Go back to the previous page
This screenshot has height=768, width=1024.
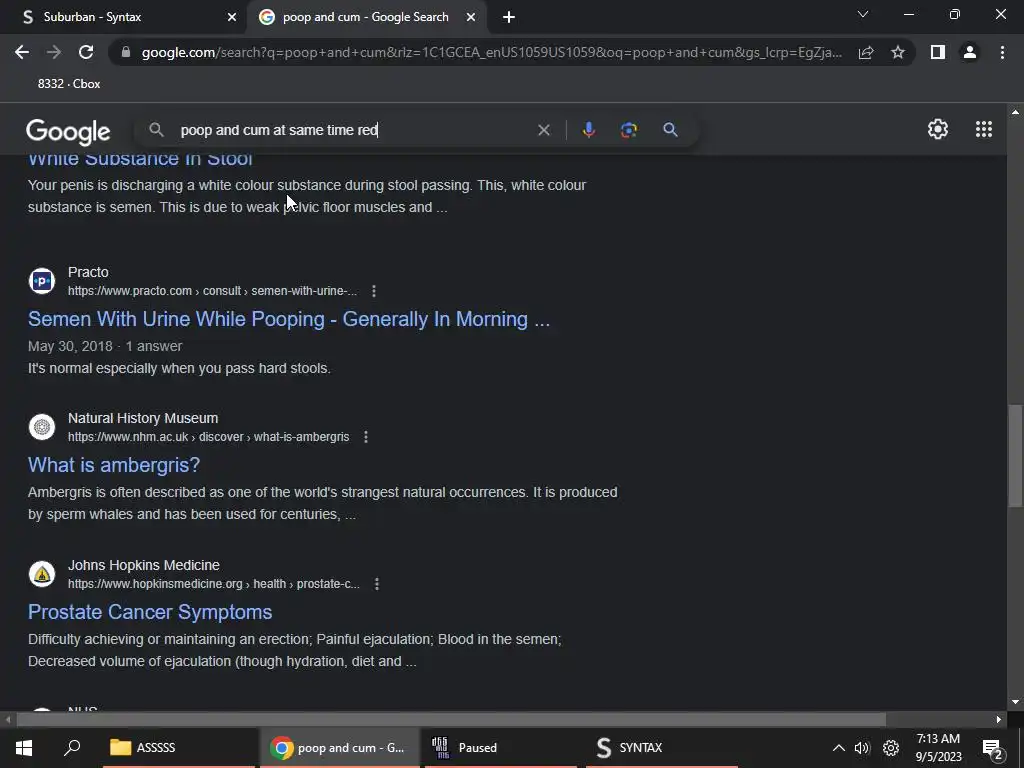tap(22, 52)
